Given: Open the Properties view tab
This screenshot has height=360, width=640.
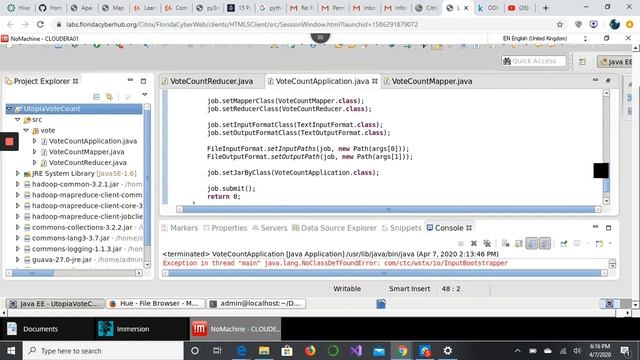Looking at the screenshot, I should pos(225,228).
